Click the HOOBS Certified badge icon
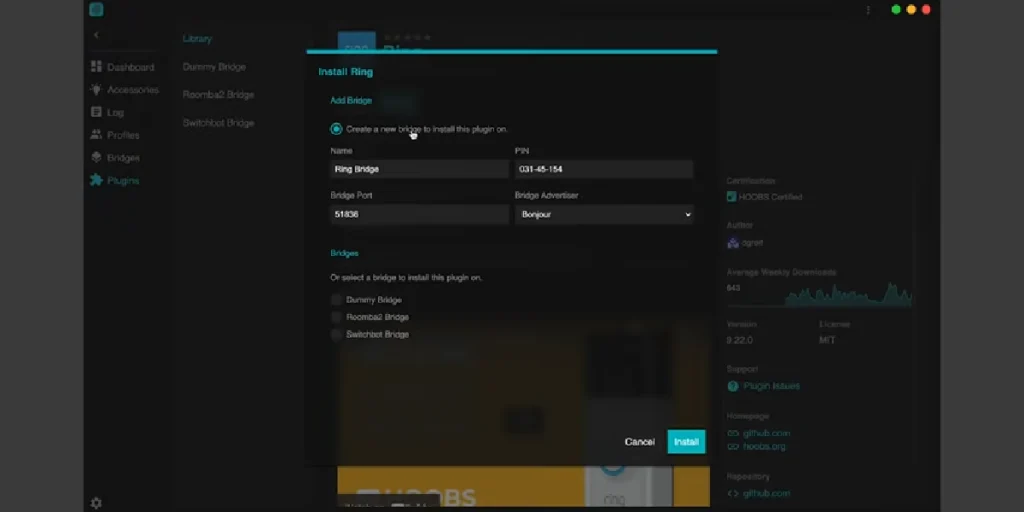Screen dimensions: 1024x512 pyautogui.click(x=731, y=197)
